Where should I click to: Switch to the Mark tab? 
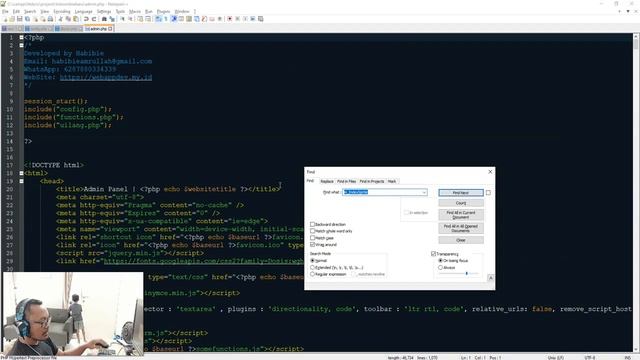coord(392,181)
